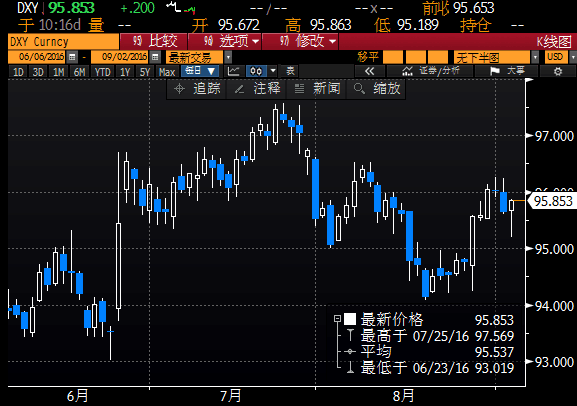Click the third 移平 moving average box
Image resolution: width=577 pixels, height=406 pixels.
(x=438, y=57)
